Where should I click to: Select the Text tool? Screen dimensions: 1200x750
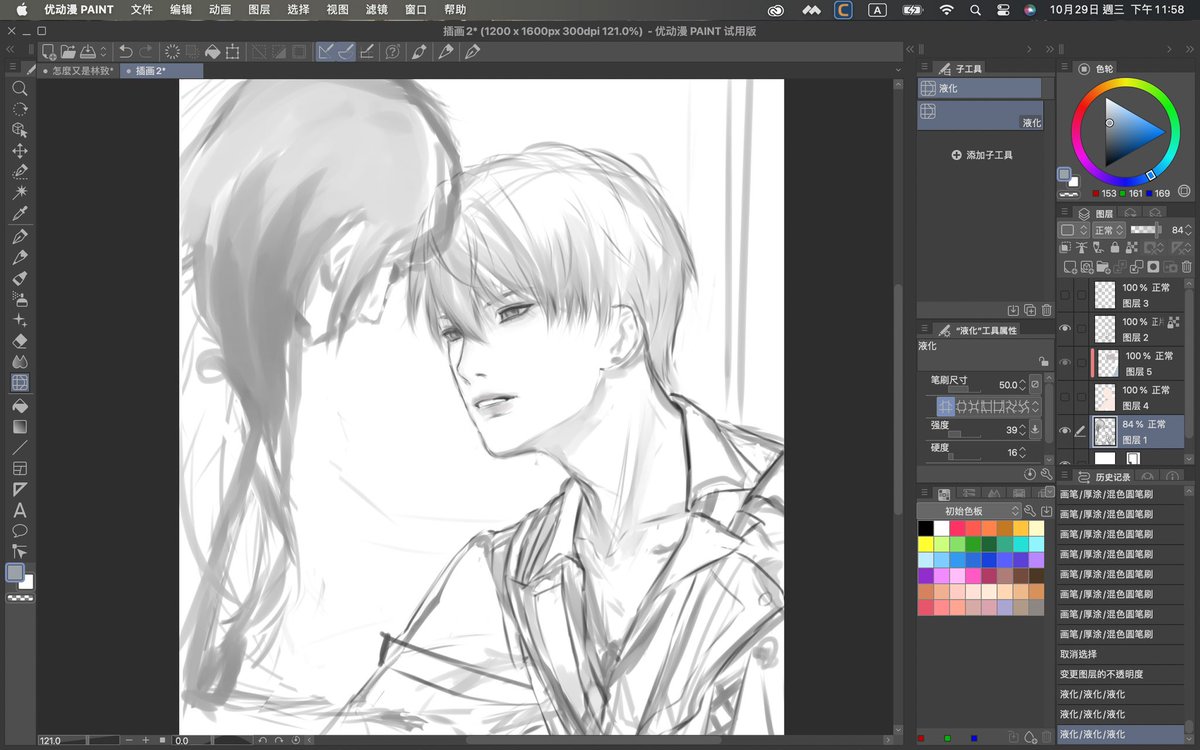click(19, 510)
